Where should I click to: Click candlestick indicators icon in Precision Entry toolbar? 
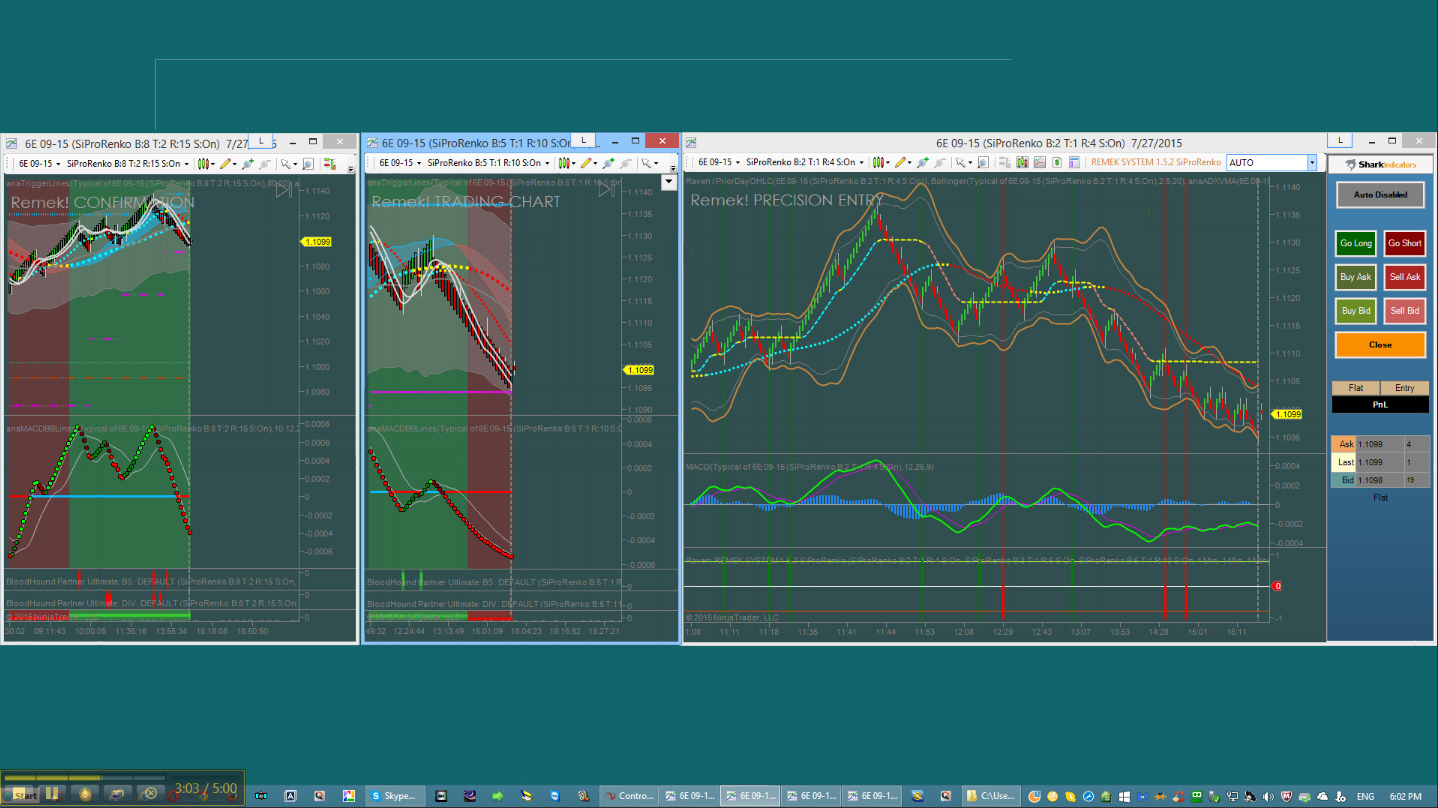(x=1023, y=162)
